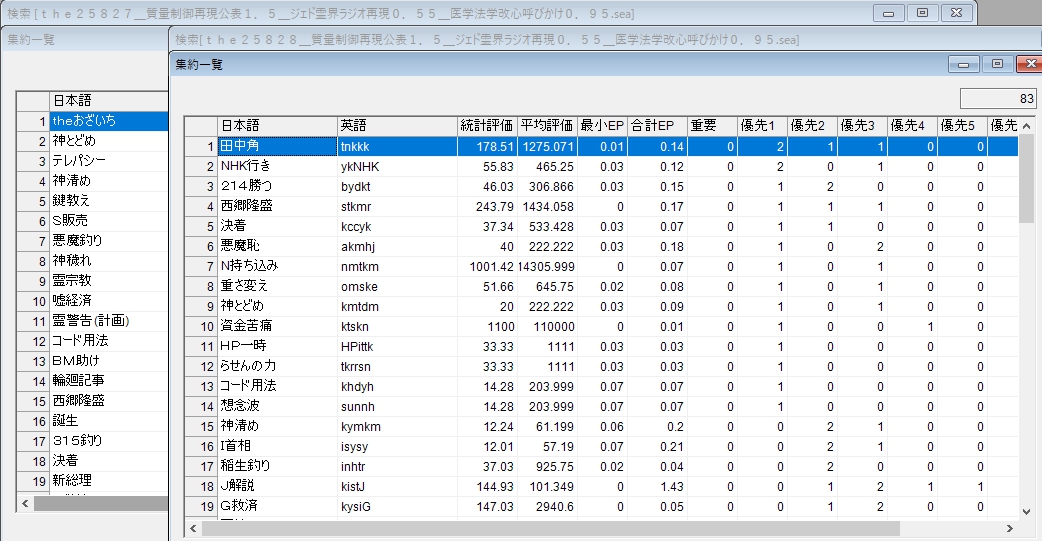Screen dimensions: 1042x541
Task: Minimize the front 集約一覧 window
Action: click(965, 64)
